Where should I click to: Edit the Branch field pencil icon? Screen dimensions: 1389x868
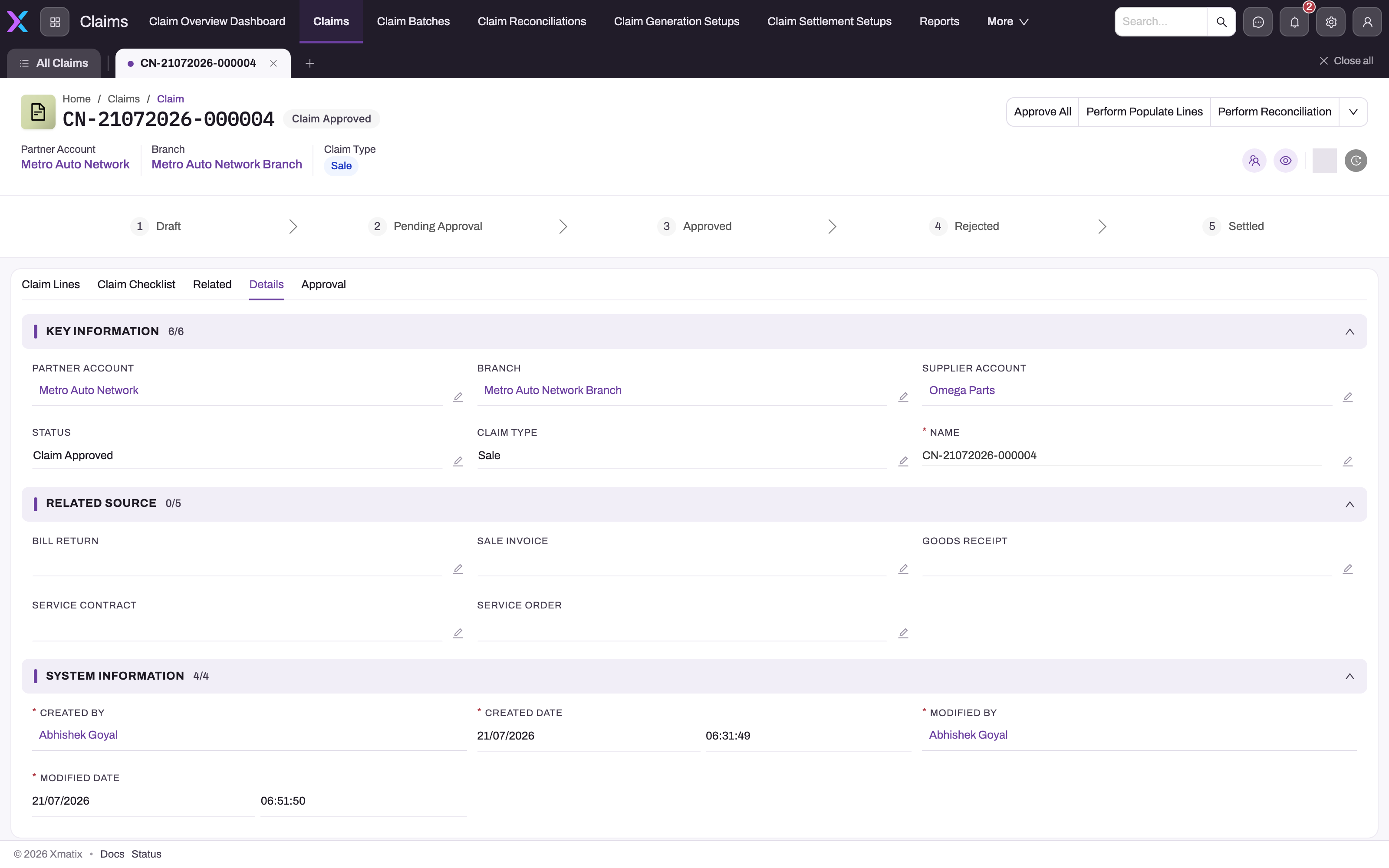click(x=903, y=397)
